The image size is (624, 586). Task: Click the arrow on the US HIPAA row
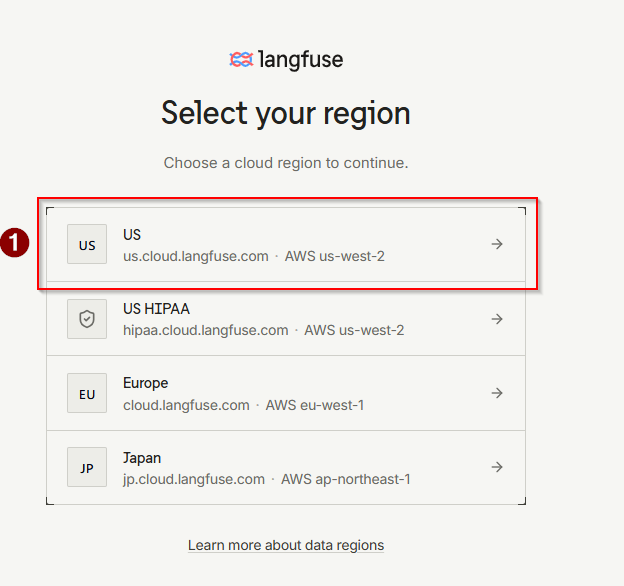pyautogui.click(x=497, y=319)
